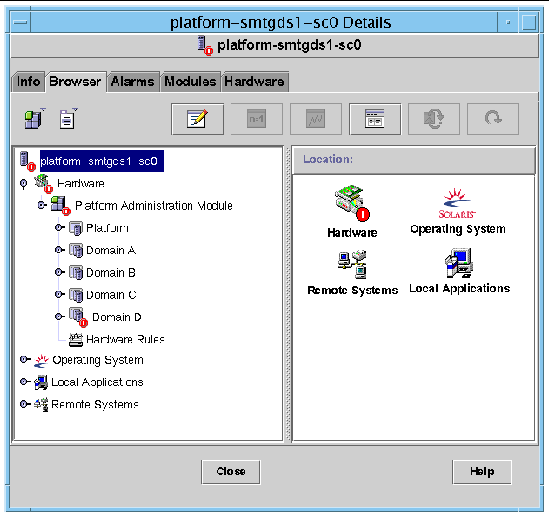Image resolution: width=549 pixels, height=516 pixels.
Task: Expand the Domain D tree node
Action: coord(60,316)
